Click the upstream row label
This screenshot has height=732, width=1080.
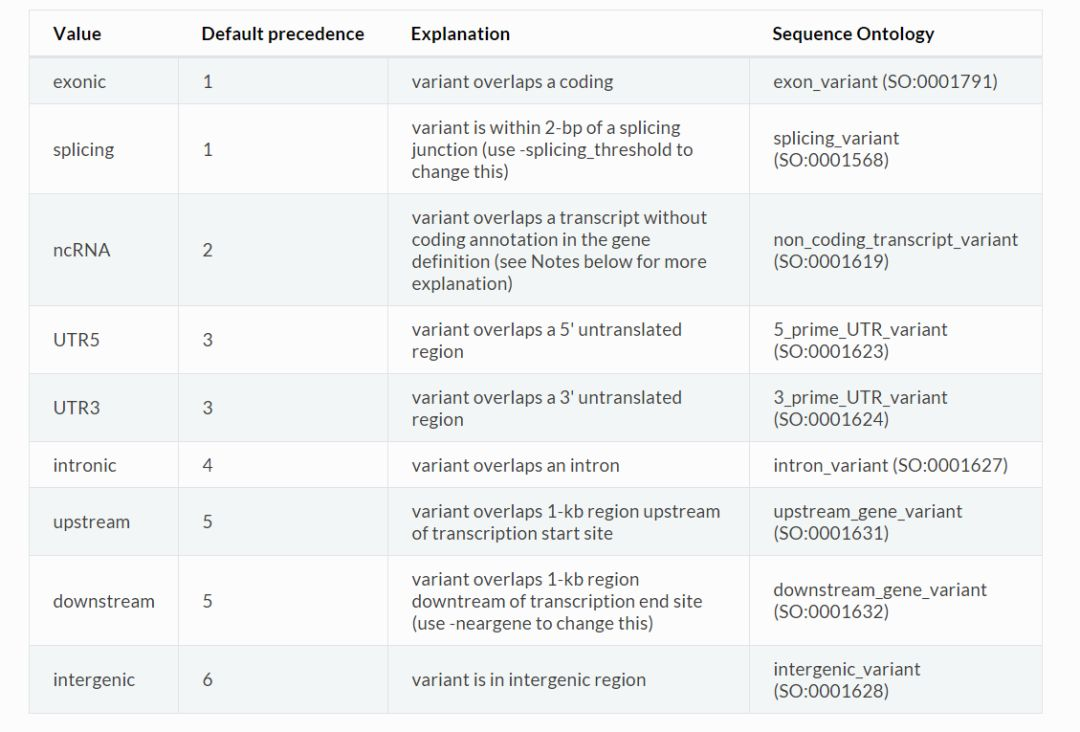91,522
